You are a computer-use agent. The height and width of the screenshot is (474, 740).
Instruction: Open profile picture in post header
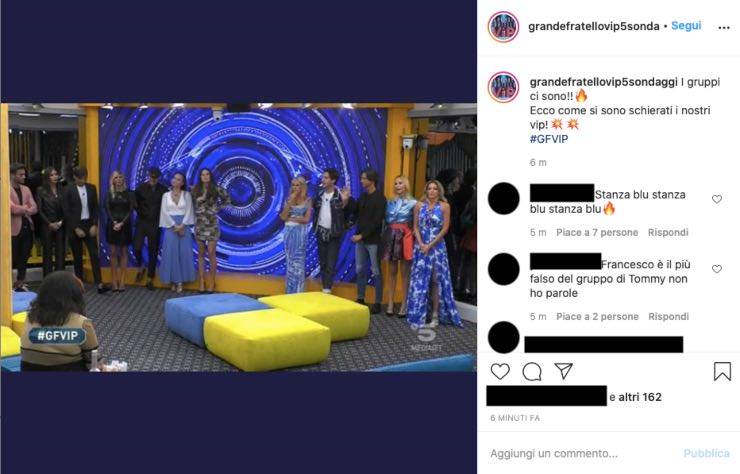tap(503, 27)
